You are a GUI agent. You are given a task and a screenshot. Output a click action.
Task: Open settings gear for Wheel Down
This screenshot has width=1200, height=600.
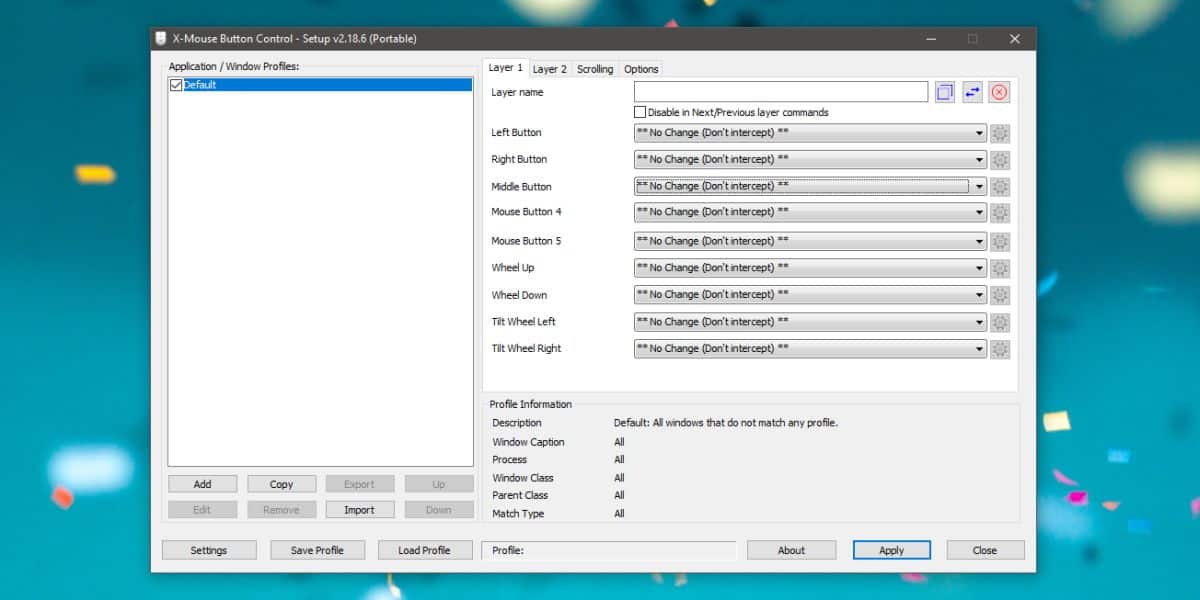1000,296
